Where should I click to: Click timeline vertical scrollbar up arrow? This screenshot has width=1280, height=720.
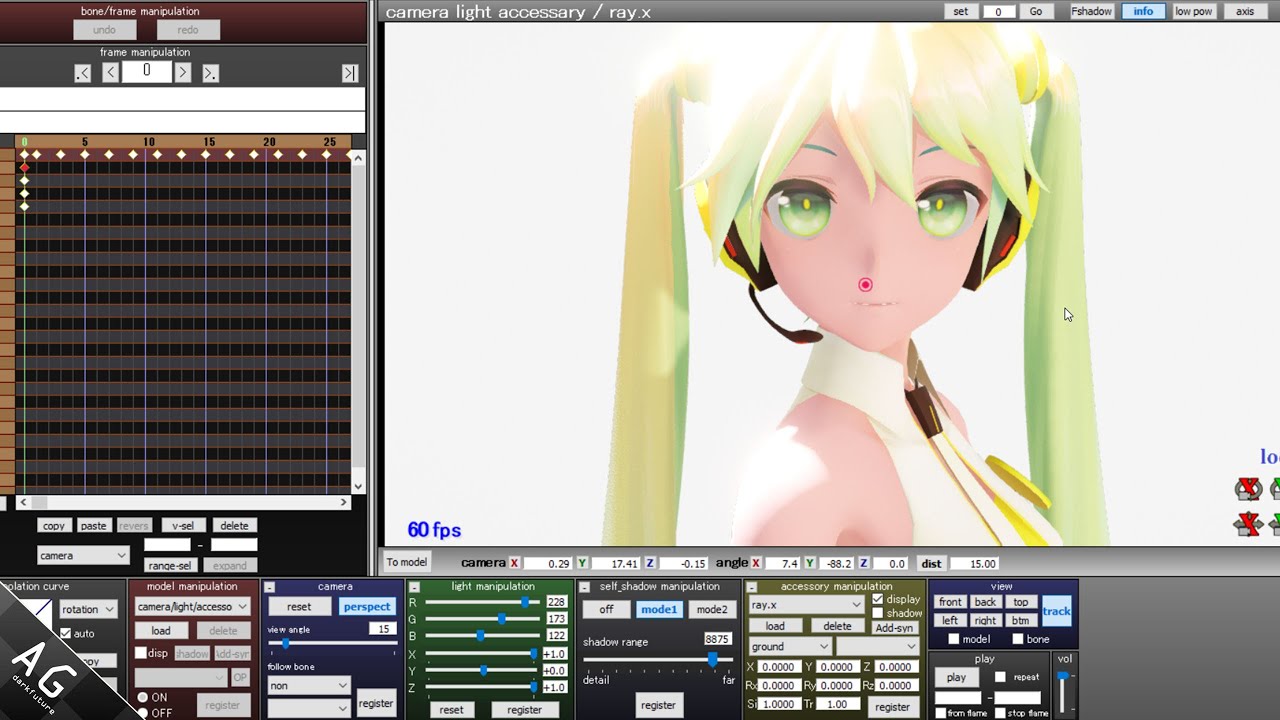point(358,158)
